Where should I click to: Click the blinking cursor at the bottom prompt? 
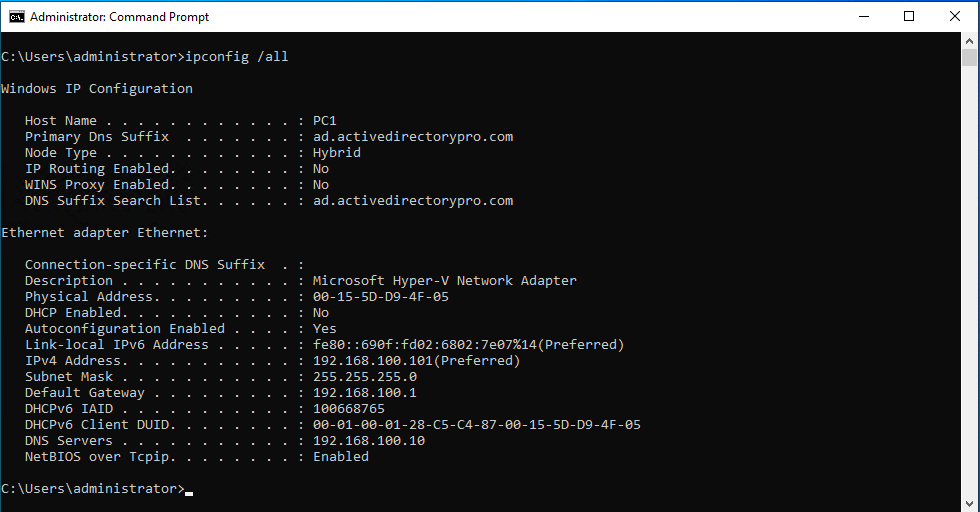click(189, 492)
